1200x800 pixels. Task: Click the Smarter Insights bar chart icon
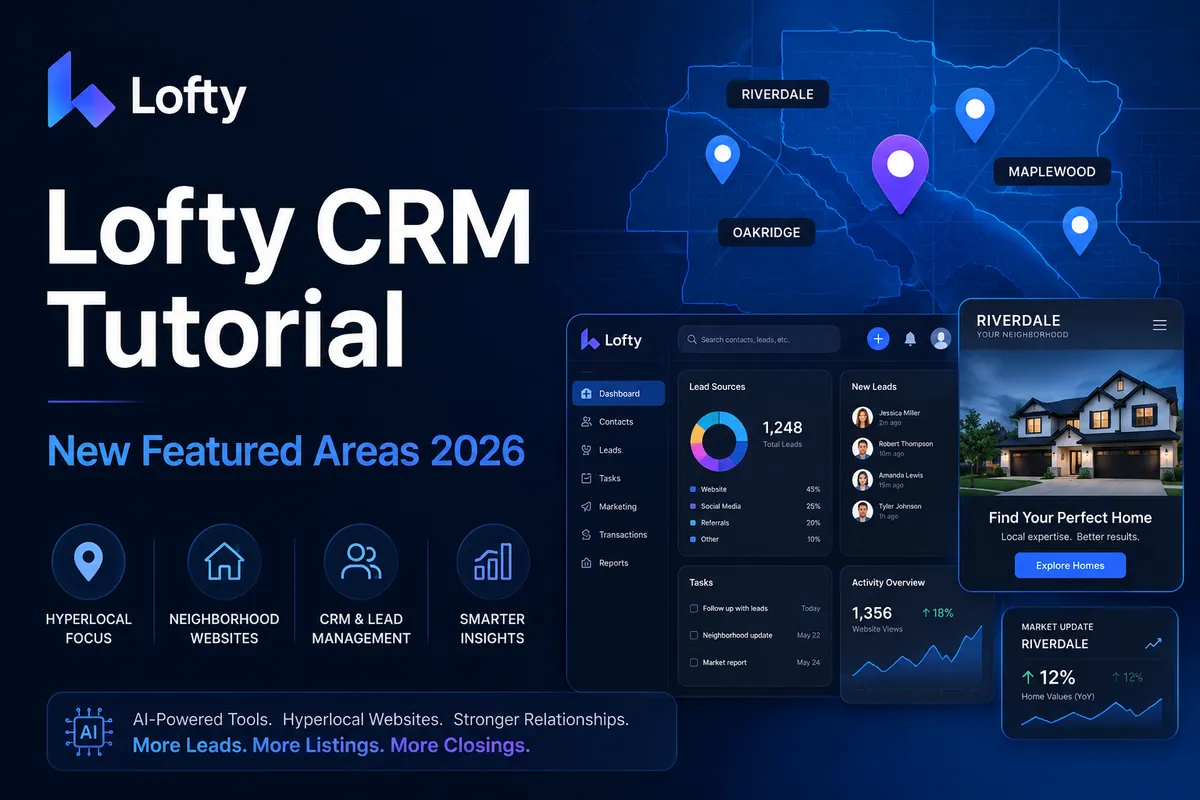coord(493,562)
